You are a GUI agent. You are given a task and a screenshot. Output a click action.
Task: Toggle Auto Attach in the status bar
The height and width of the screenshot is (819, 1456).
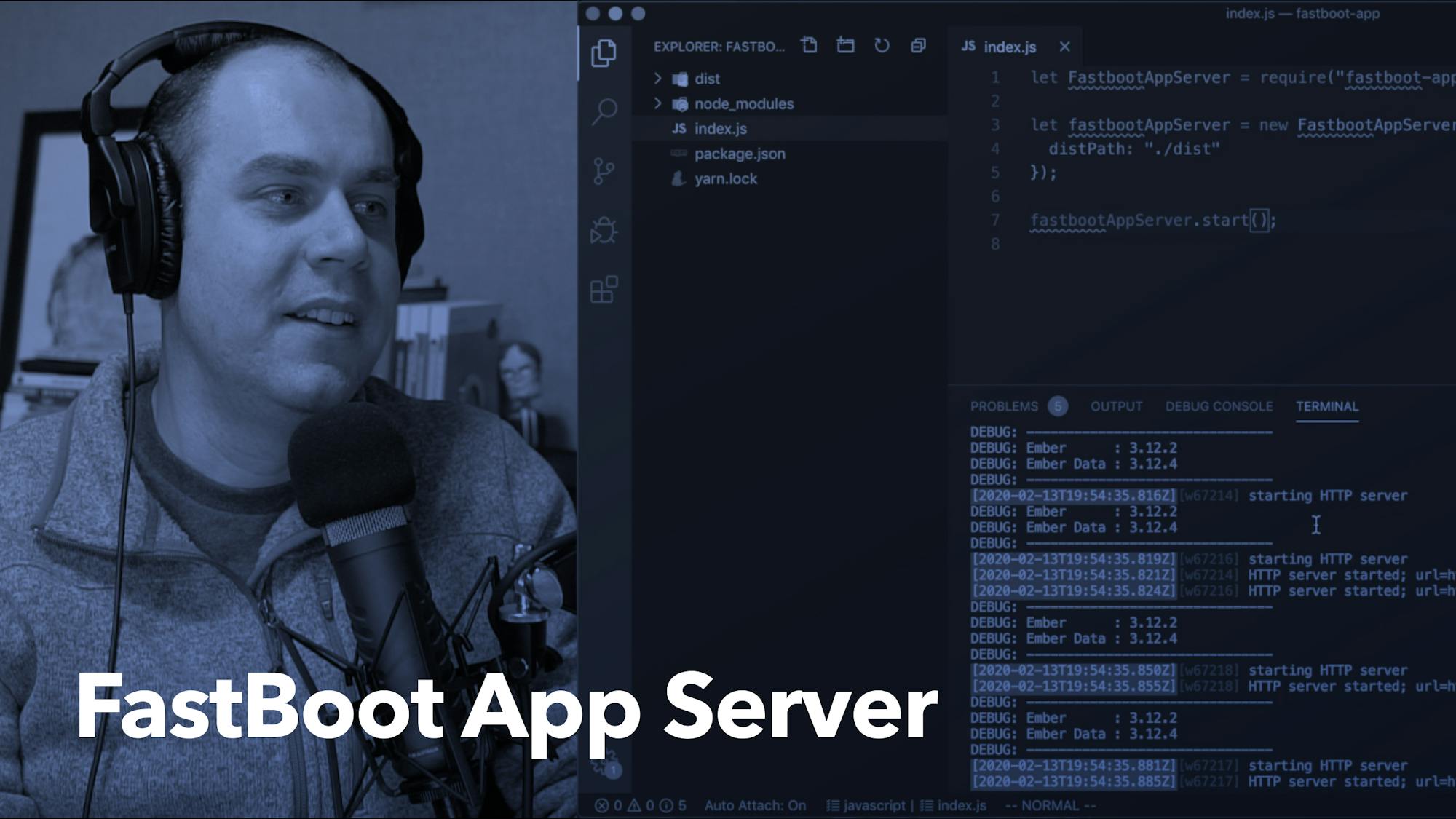[755, 806]
